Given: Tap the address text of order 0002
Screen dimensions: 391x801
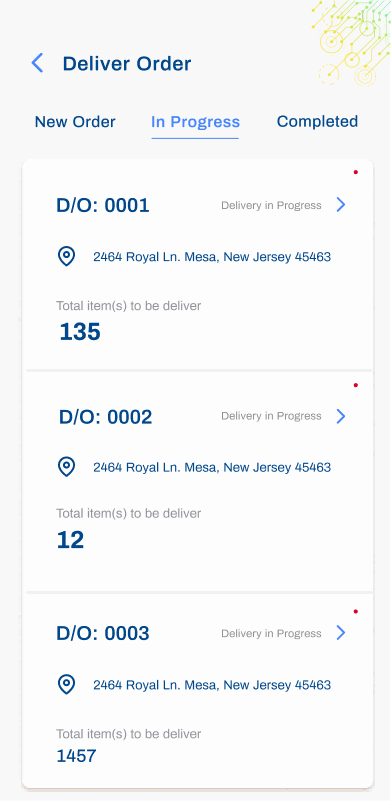Looking at the screenshot, I should tap(212, 467).
